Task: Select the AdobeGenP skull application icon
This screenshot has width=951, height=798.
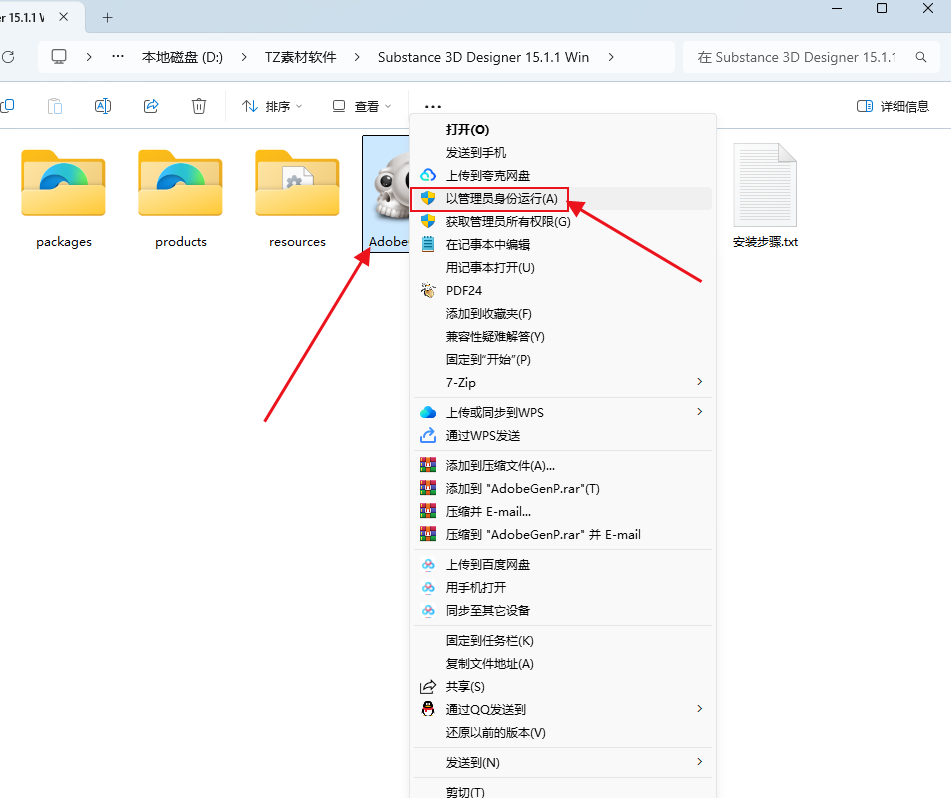Action: [388, 193]
